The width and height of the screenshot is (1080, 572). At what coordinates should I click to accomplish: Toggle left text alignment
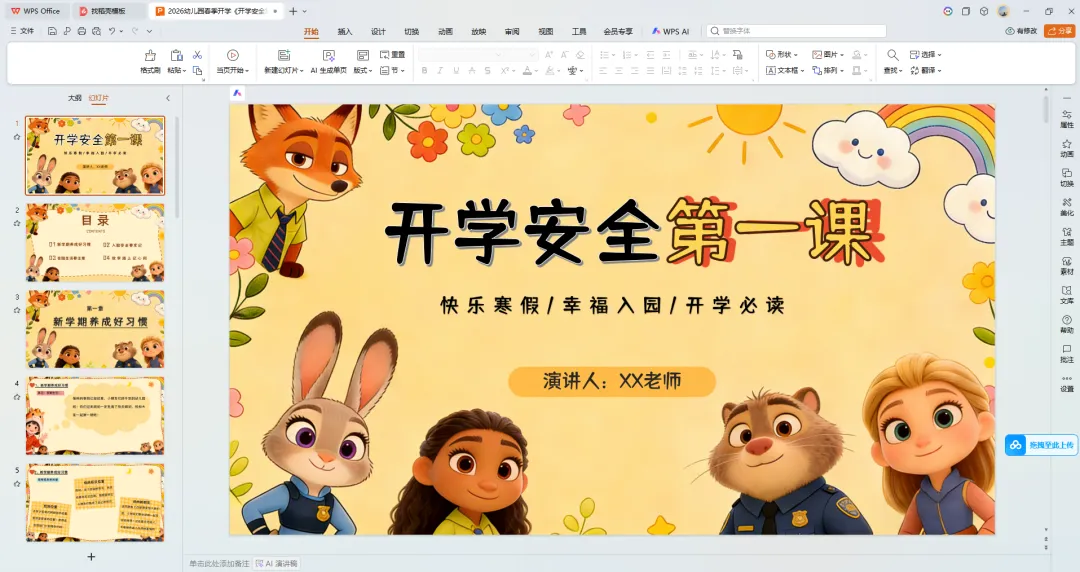603,70
